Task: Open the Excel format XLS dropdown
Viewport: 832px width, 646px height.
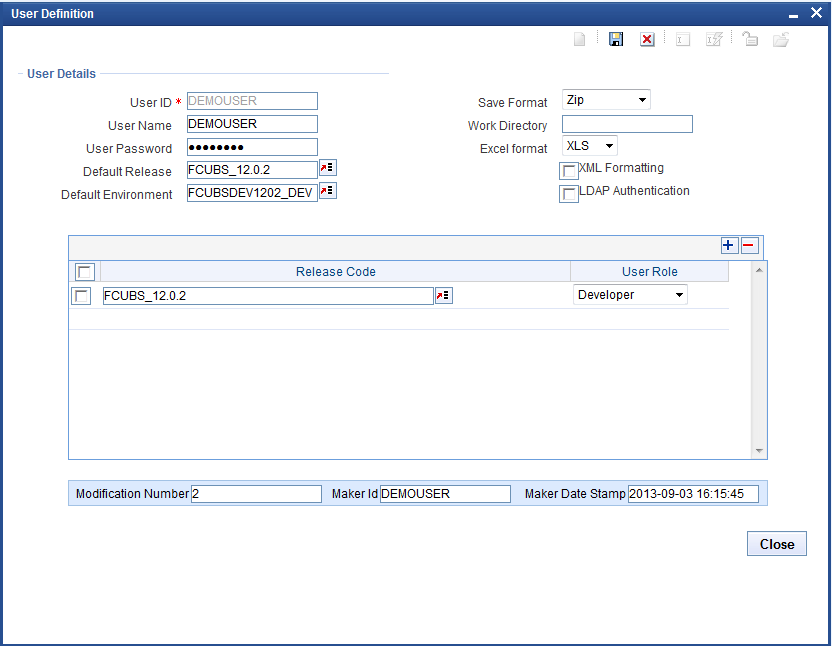Action: [x=590, y=145]
